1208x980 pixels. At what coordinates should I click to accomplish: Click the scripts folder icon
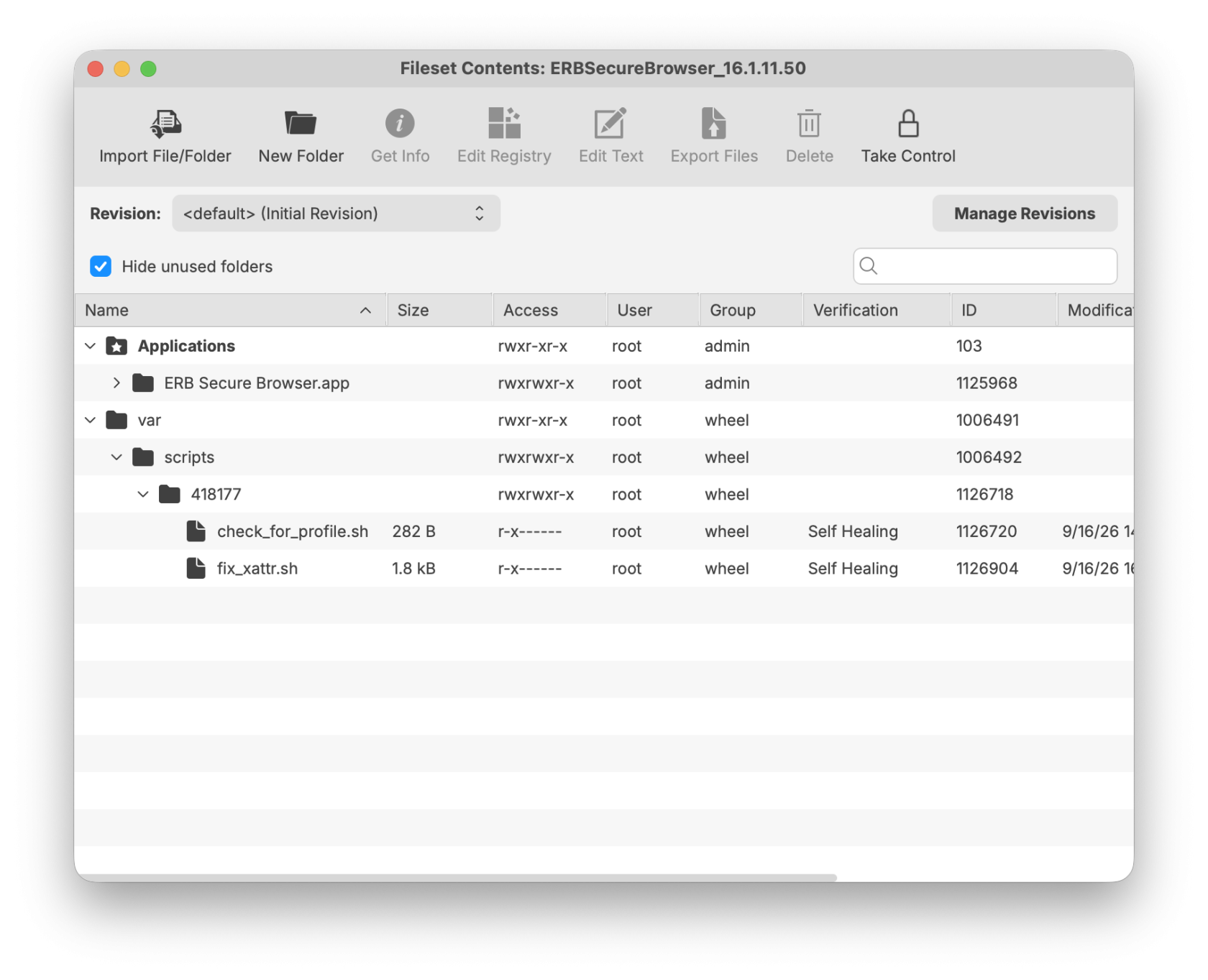[143, 457]
